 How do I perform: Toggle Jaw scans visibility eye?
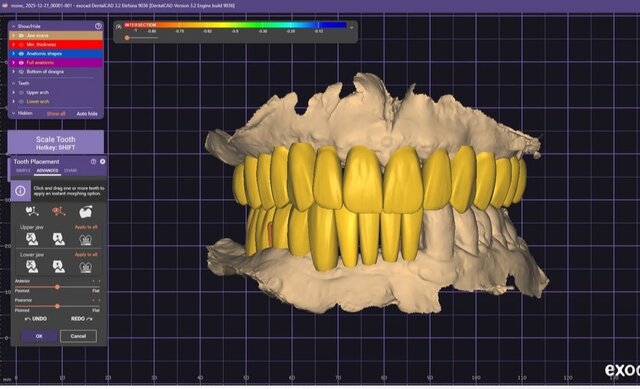coord(21,36)
